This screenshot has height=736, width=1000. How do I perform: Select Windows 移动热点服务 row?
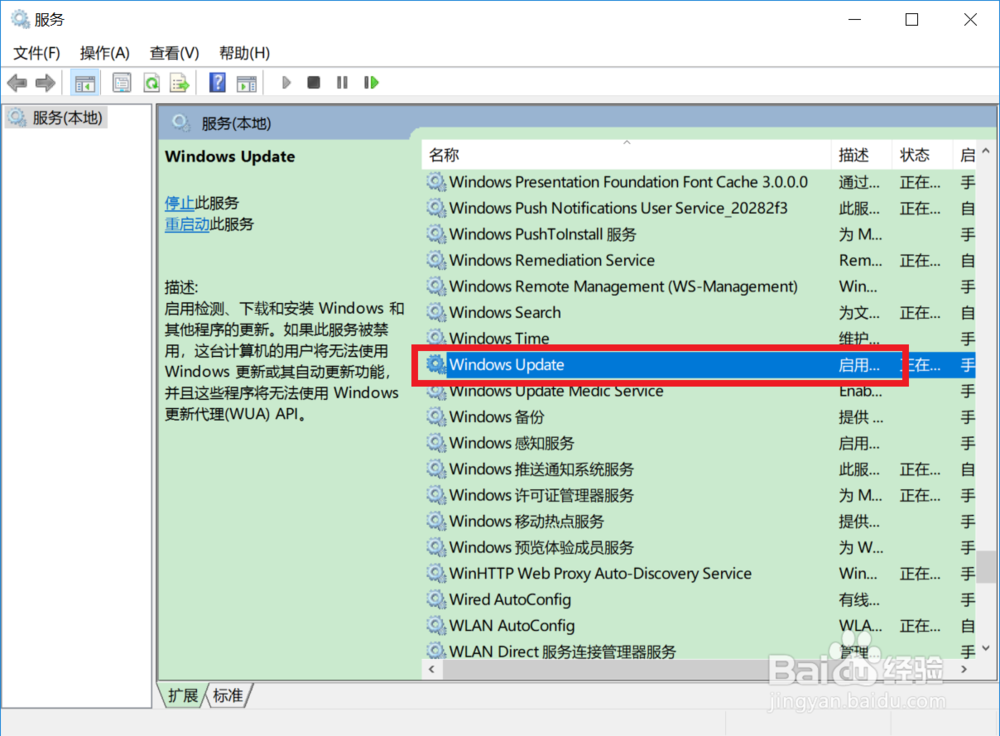click(x=699, y=522)
